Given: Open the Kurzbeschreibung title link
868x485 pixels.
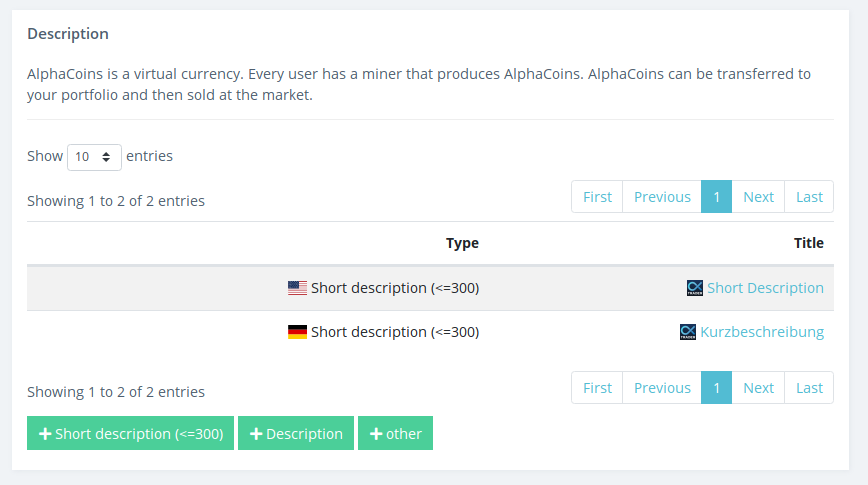Looking at the screenshot, I should (762, 332).
